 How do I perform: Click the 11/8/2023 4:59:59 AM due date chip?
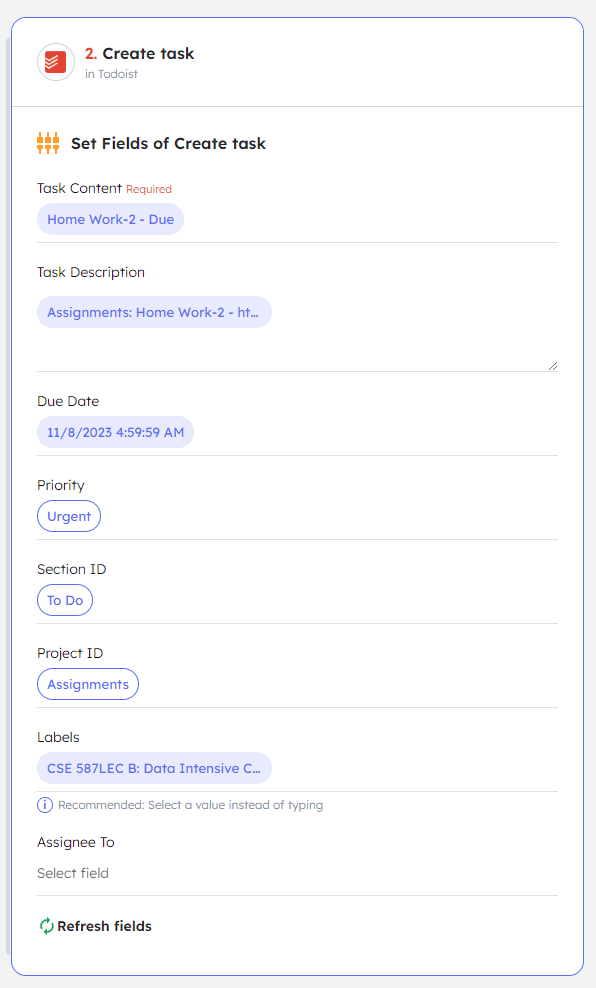coord(115,432)
